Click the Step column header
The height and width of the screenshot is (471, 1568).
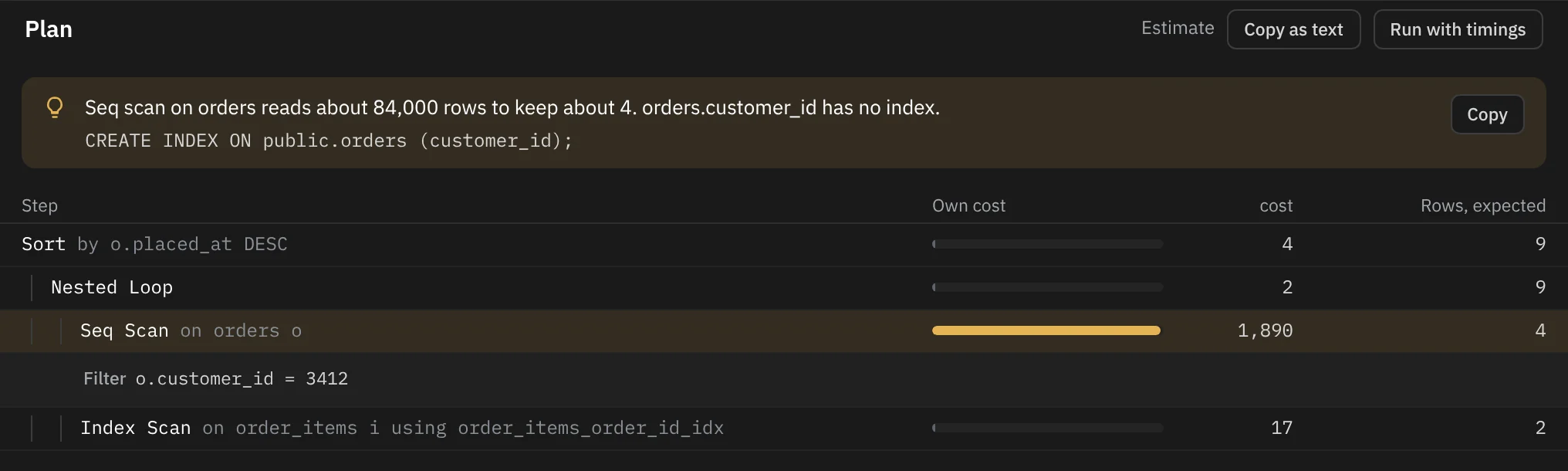39,205
